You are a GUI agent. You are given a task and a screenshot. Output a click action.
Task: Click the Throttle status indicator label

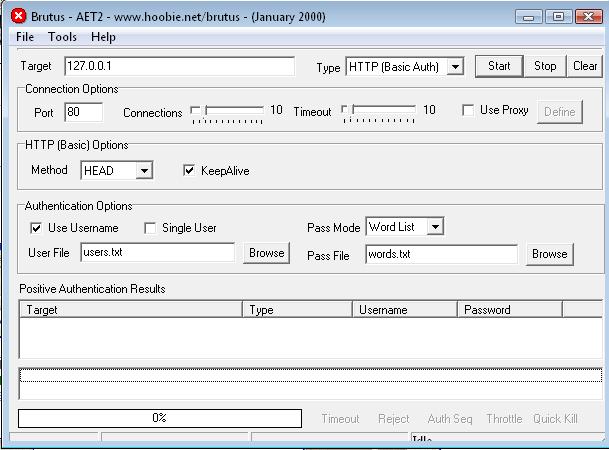[504, 419]
